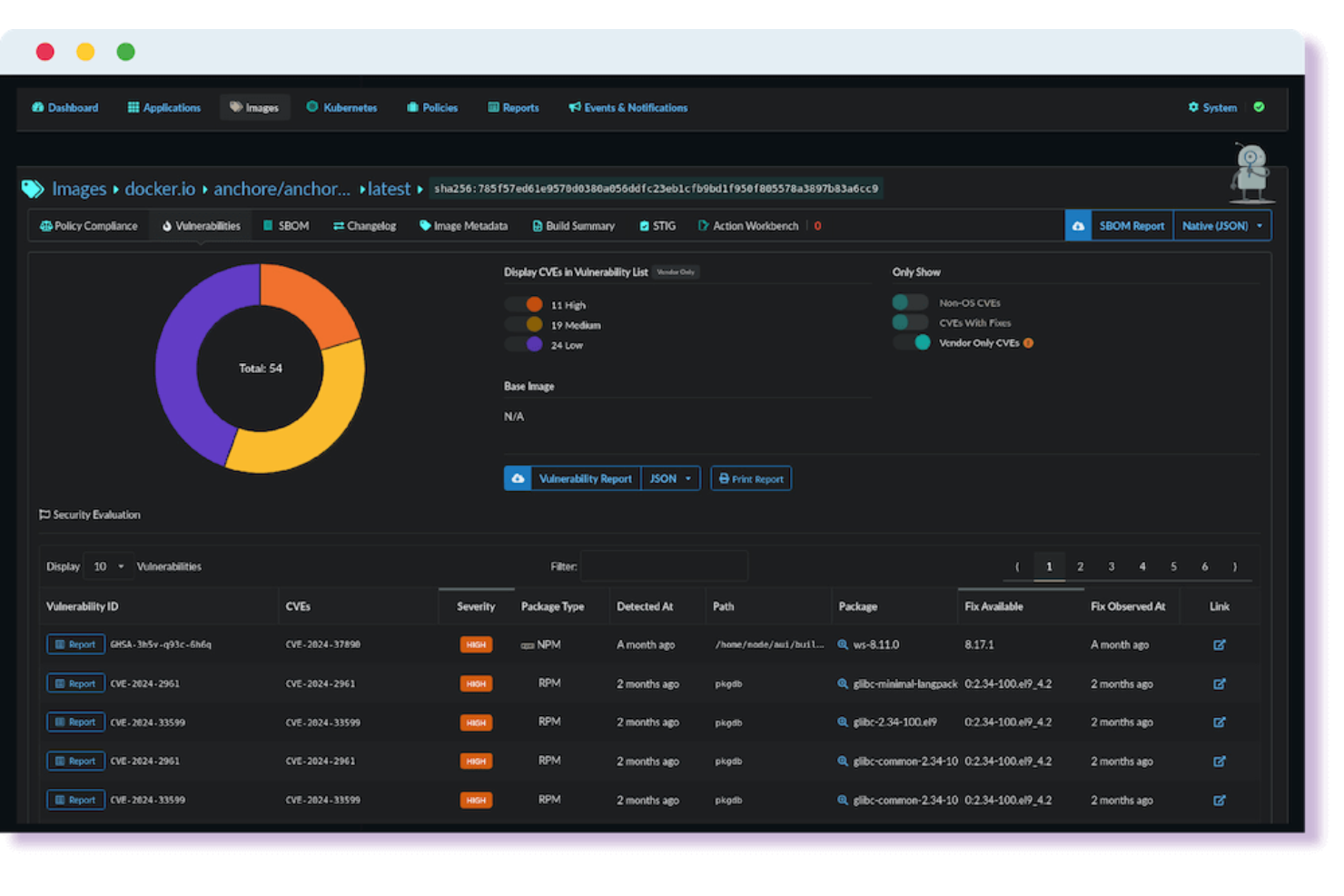
Task: Select the Kubernetes navigation icon
Action: click(x=311, y=107)
